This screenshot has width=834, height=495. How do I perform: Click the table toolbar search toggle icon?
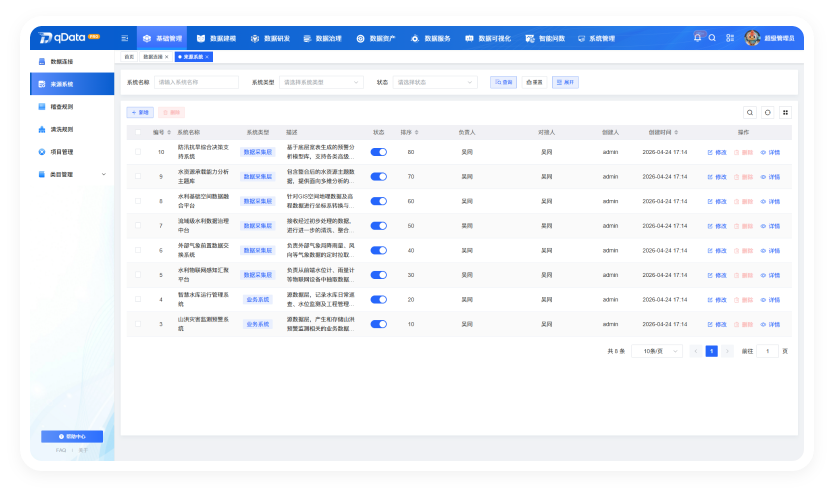[x=749, y=112]
